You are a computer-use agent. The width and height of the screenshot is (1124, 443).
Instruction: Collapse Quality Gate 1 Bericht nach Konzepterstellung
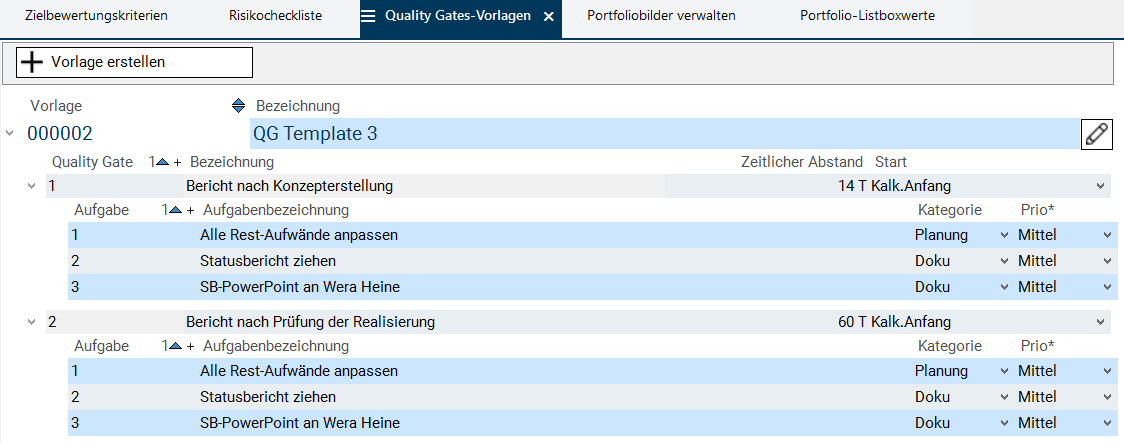pyautogui.click(x=32, y=186)
